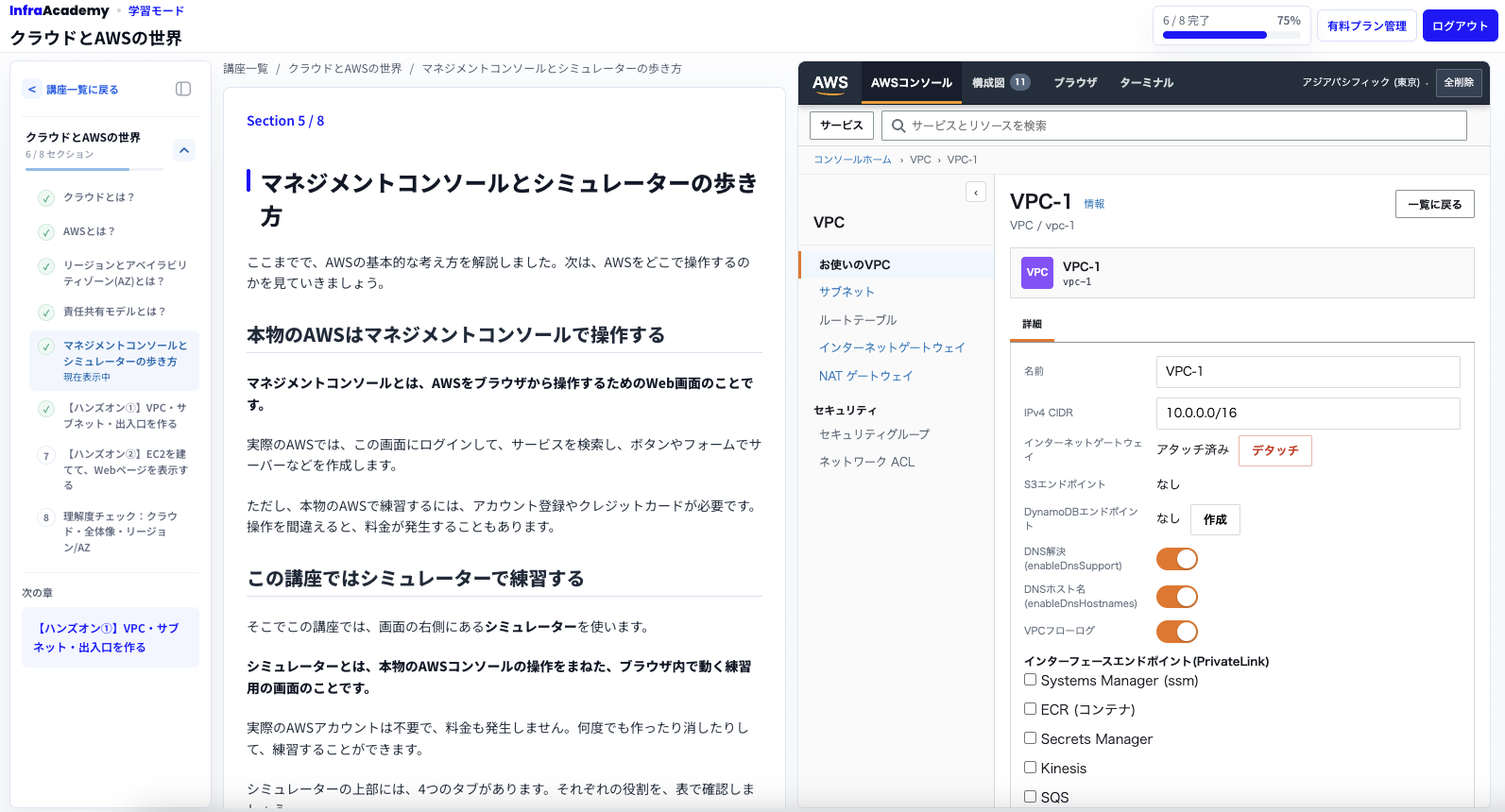Open セキュリティグループ in VPC menu
This screenshot has width=1505, height=812.
point(874,434)
